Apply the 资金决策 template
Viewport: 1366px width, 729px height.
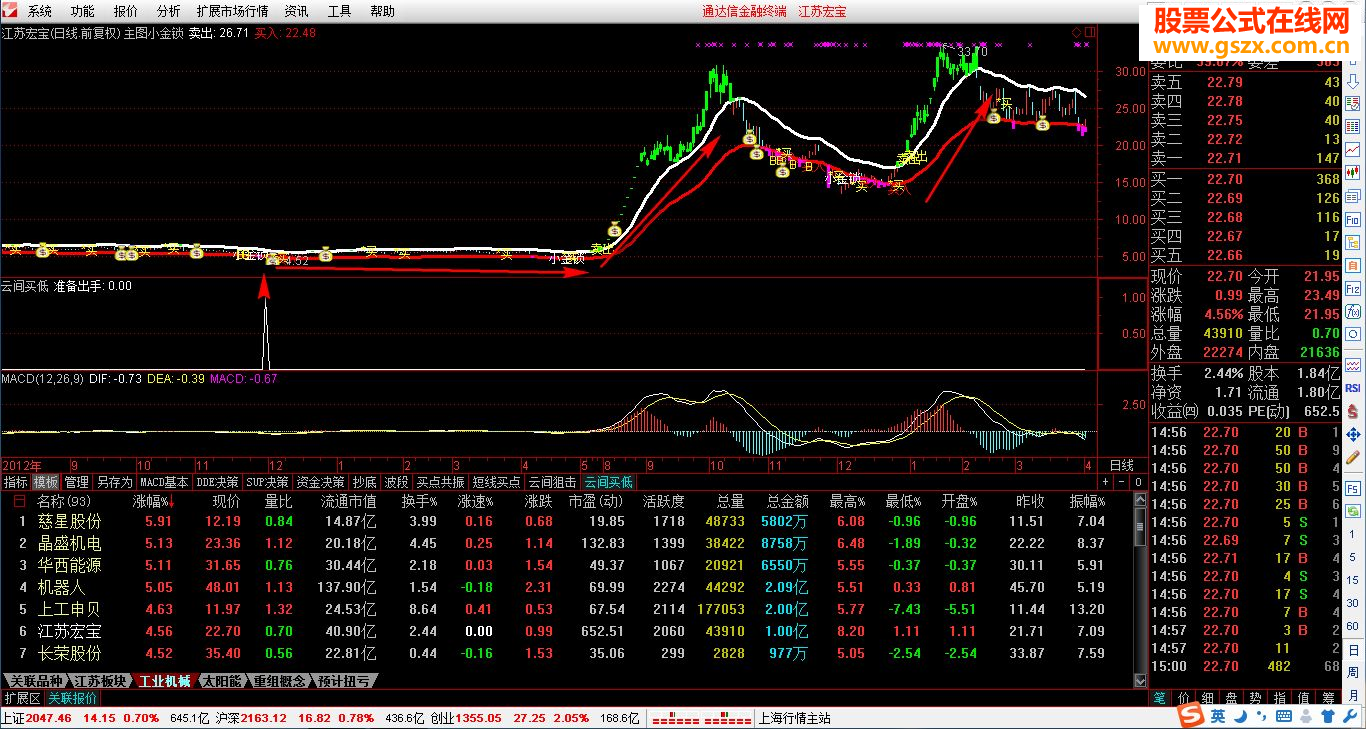pos(320,482)
